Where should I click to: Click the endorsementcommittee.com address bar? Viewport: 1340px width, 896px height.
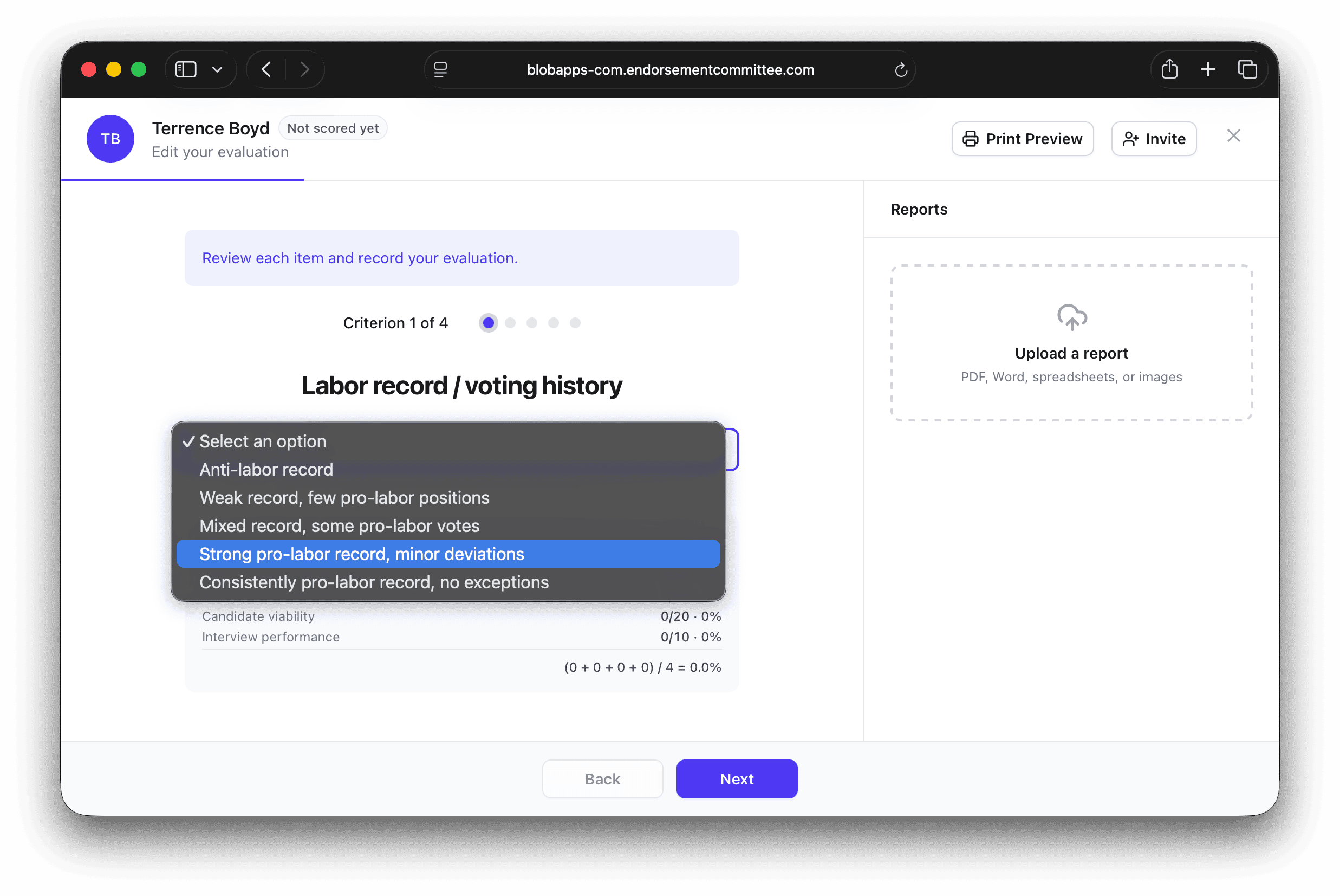tap(670, 70)
